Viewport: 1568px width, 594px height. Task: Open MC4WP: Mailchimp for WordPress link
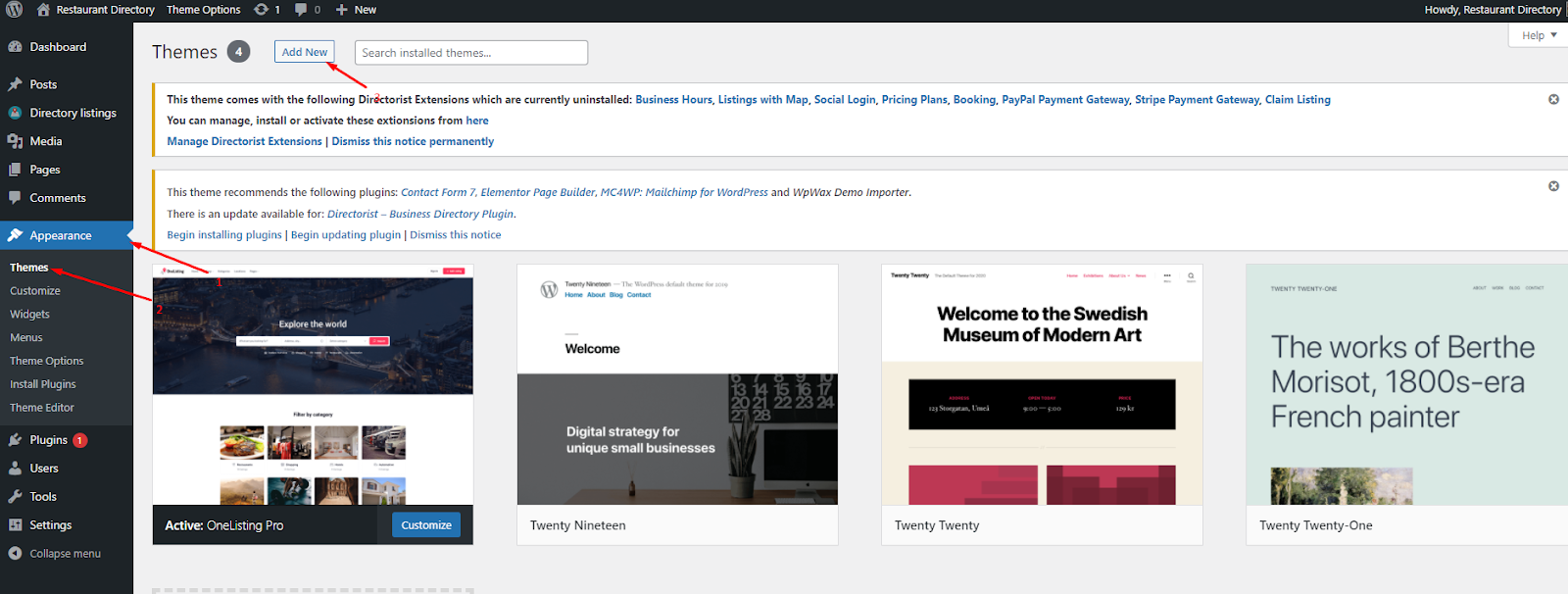[x=684, y=193]
